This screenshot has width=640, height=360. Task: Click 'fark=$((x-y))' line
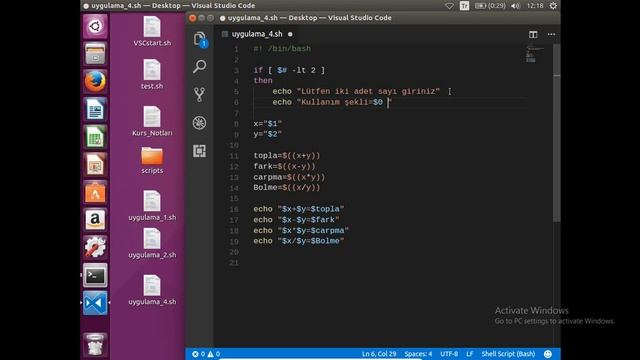(284, 166)
